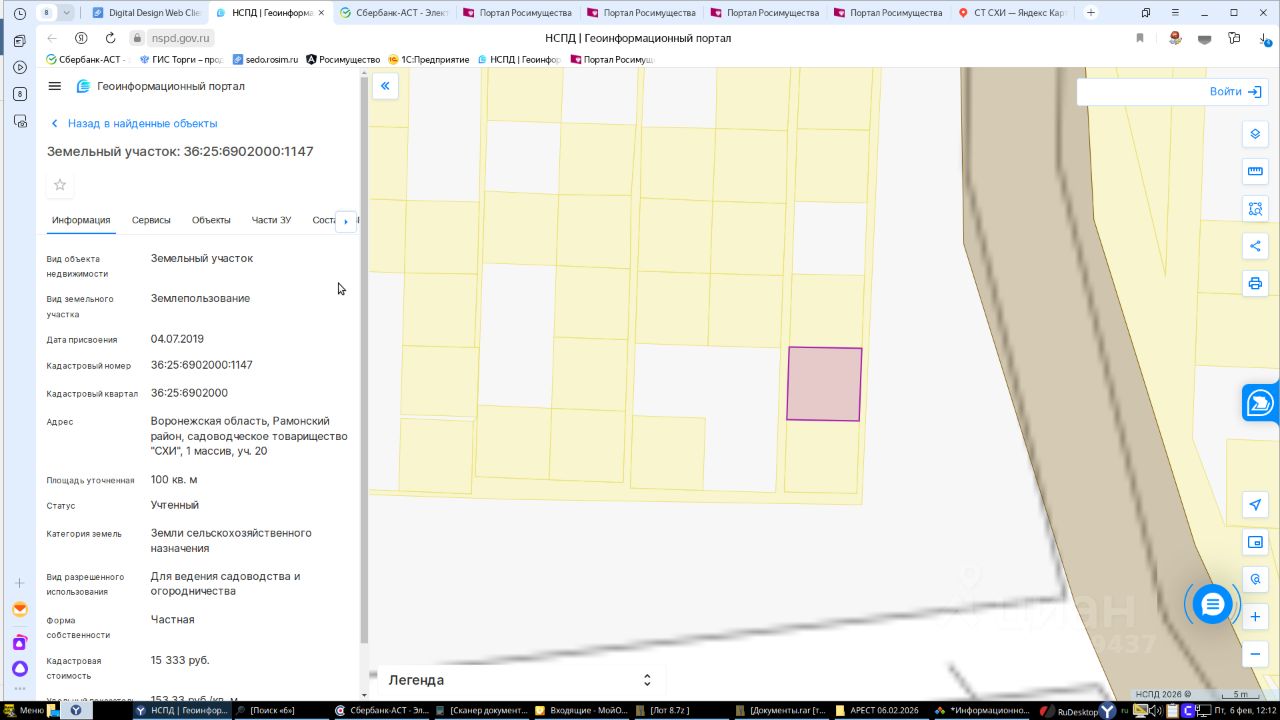The width and height of the screenshot is (1280, 720).
Task: Click the cadastral quarter 36:25:6902000 value
Action: point(189,393)
